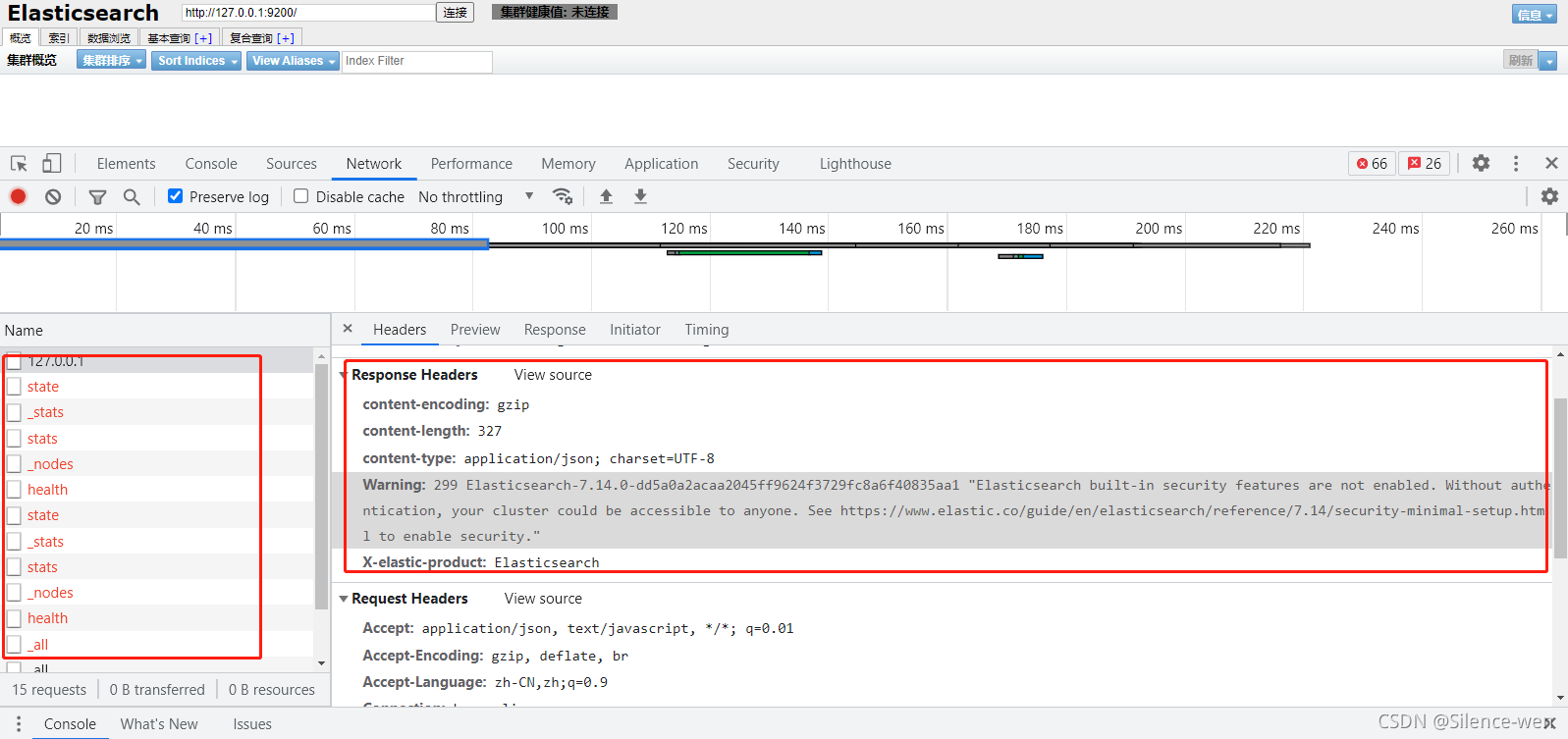Open the 索引 tab

coord(59,38)
